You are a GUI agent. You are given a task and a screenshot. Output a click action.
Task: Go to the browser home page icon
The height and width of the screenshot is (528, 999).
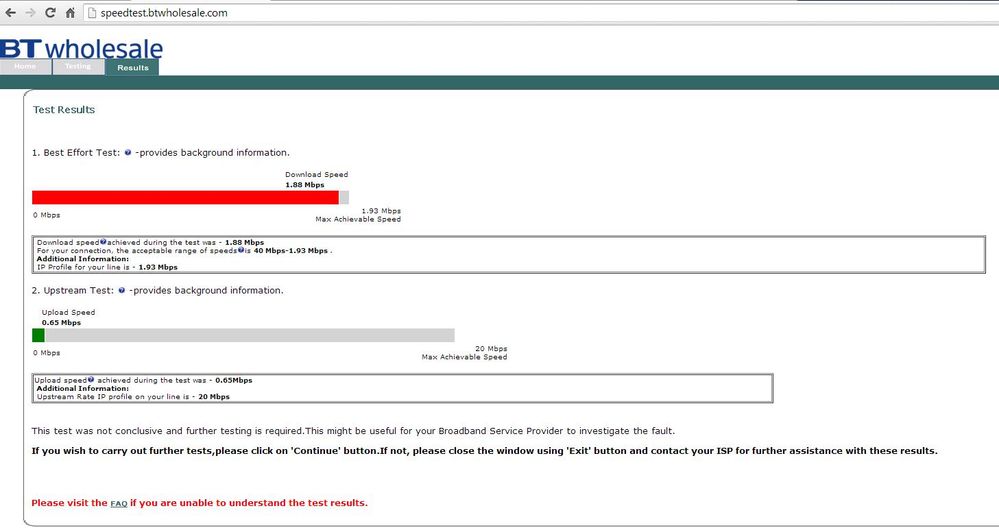coord(70,13)
